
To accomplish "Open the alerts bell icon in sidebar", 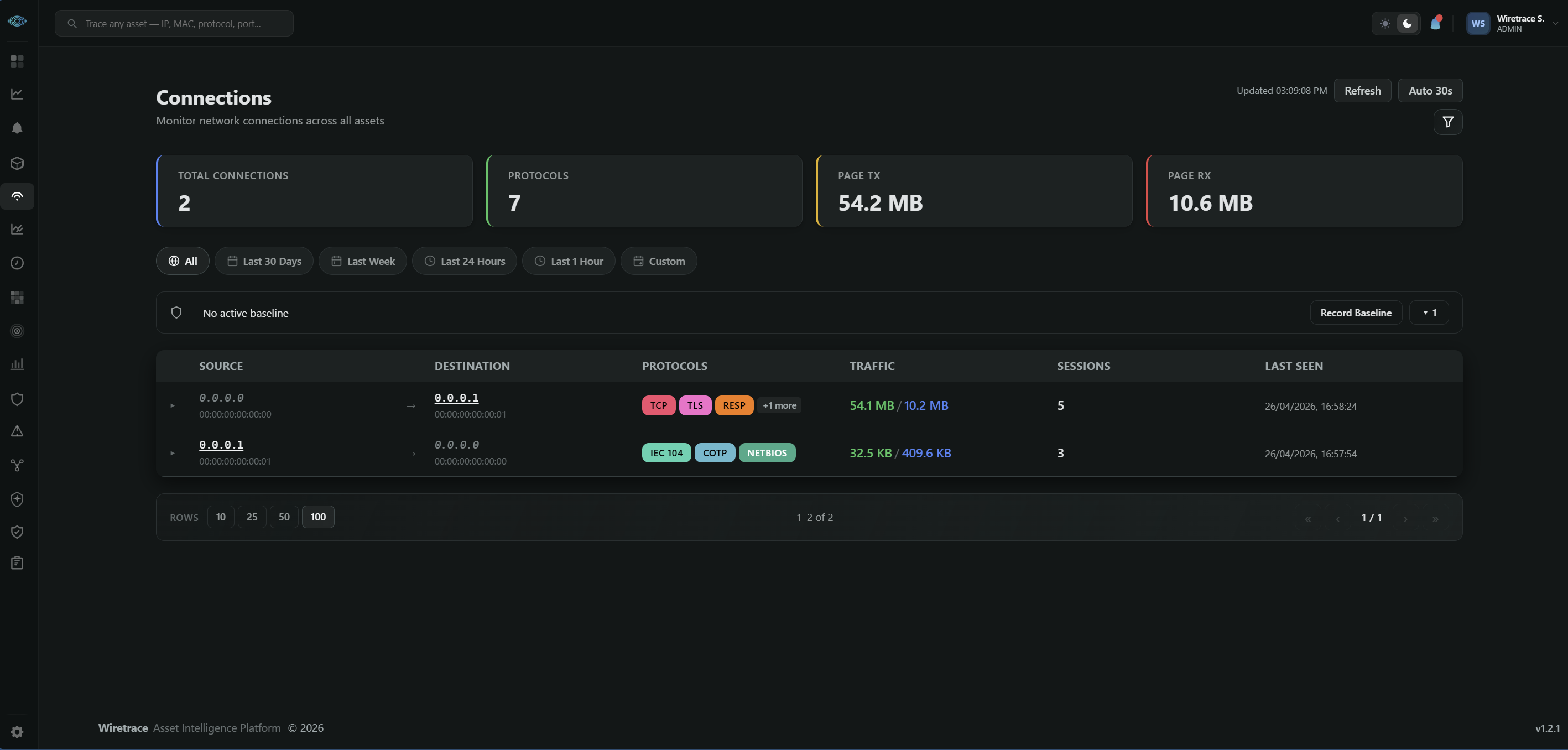I will pyautogui.click(x=17, y=128).
